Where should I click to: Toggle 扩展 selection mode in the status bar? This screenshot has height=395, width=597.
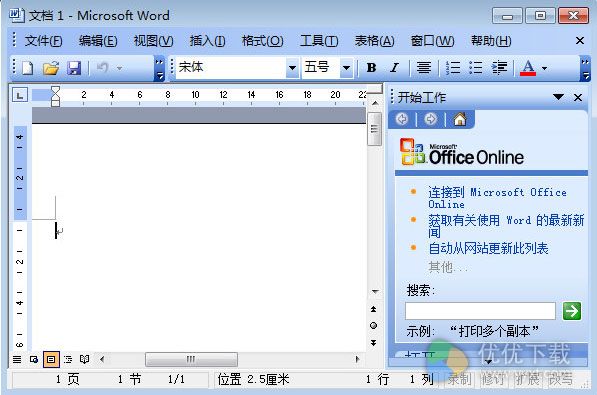coord(527,379)
